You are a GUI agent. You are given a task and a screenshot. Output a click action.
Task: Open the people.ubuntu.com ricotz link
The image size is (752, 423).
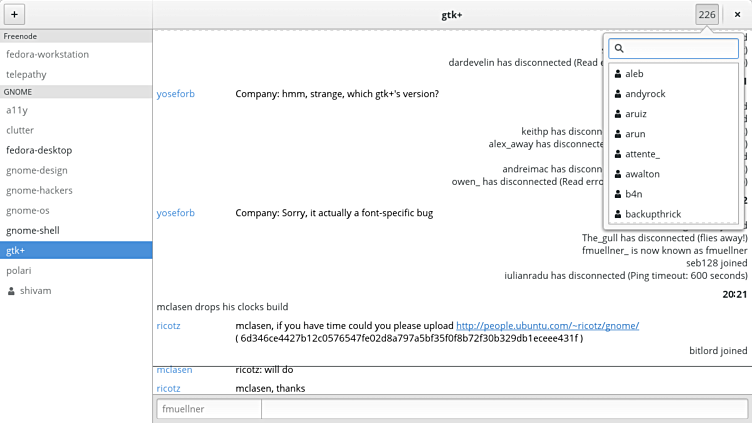tap(547, 326)
